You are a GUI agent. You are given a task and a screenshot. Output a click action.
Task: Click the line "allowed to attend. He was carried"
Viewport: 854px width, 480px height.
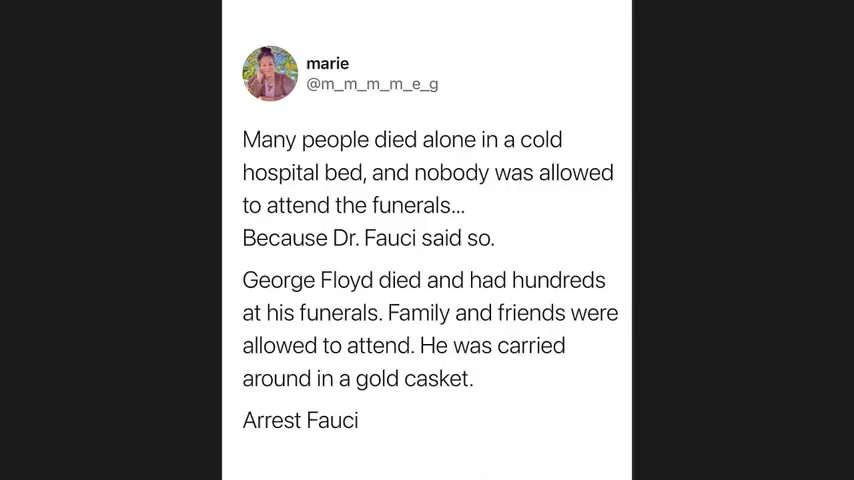[403, 346]
